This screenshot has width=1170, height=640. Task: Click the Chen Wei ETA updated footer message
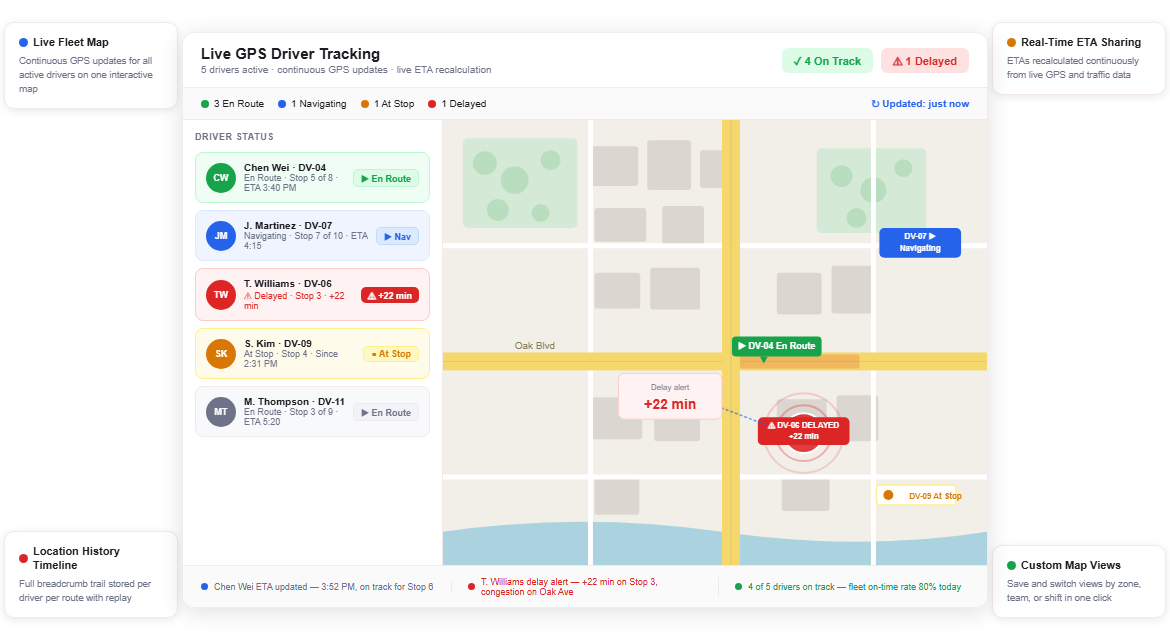pos(317,587)
